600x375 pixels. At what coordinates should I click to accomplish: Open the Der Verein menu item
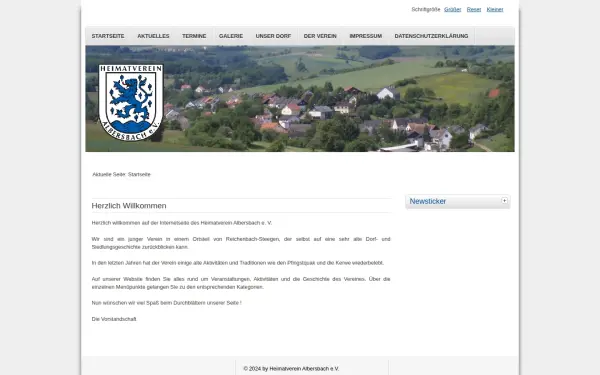point(320,36)
